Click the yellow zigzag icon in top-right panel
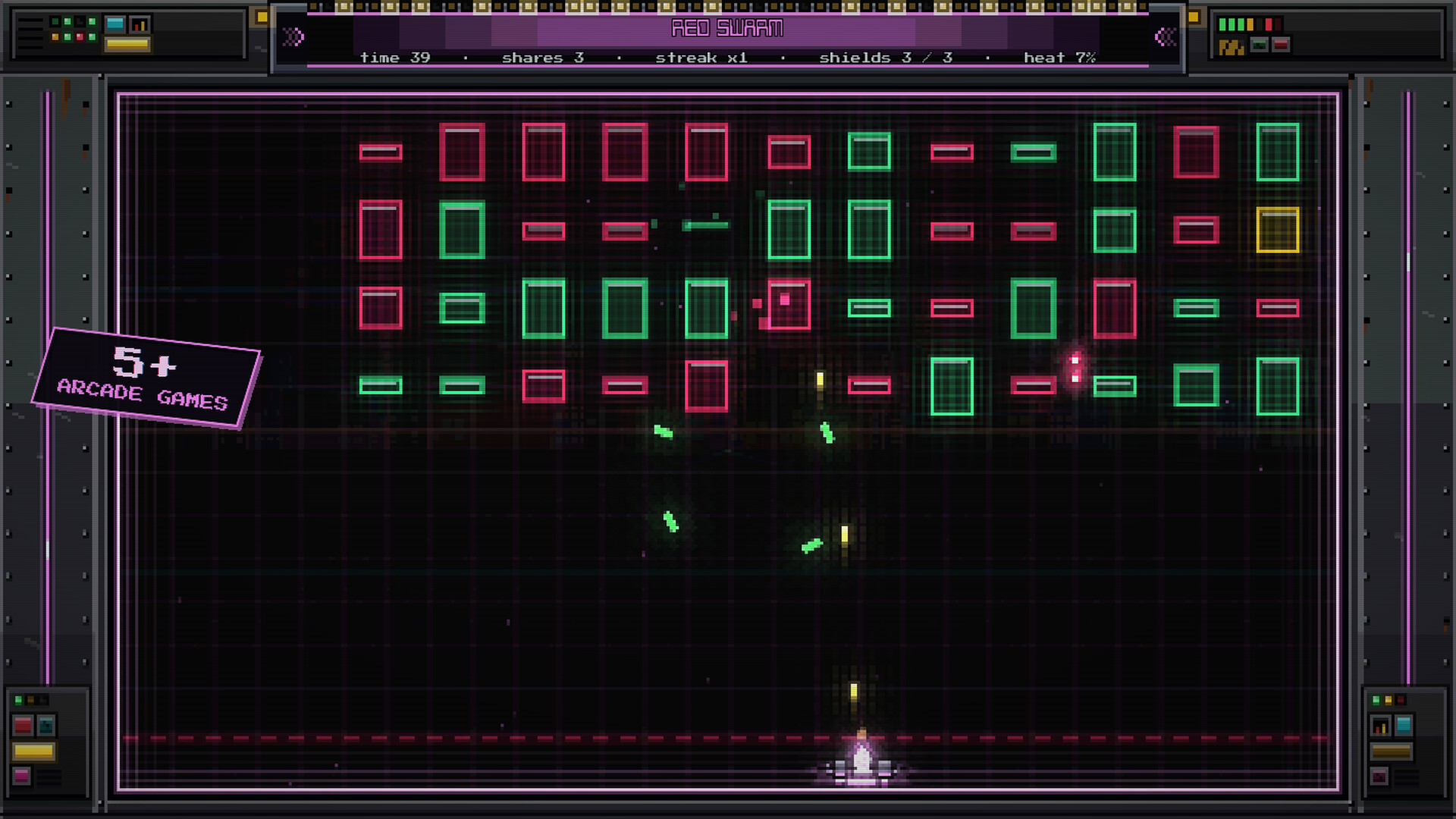The width and height of the screenshot is (1456, 819). [x=1232, y=47]
